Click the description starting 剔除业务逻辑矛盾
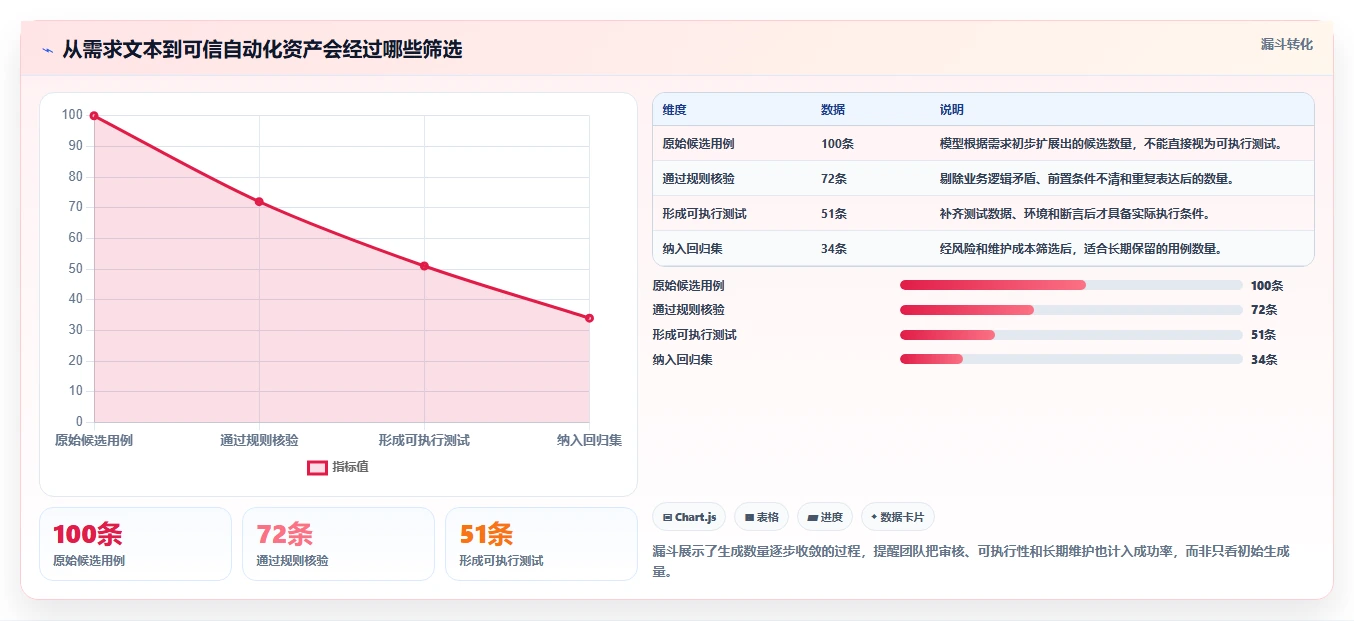This screenshot has width=1354, height=621. (x=1086, y=179)
